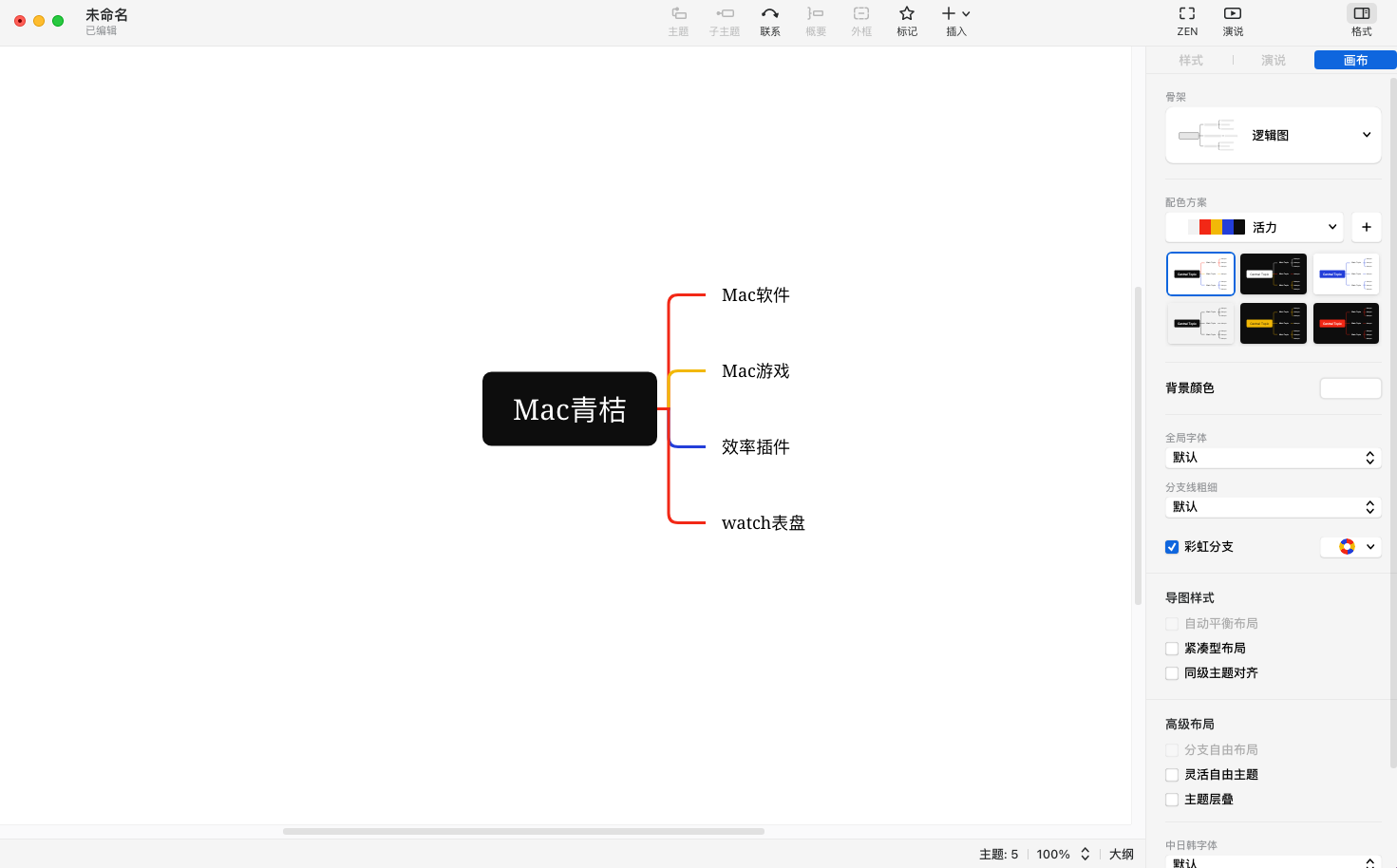Click the 未命名 document title
The image size is (1397, 868).
[106, 15]
